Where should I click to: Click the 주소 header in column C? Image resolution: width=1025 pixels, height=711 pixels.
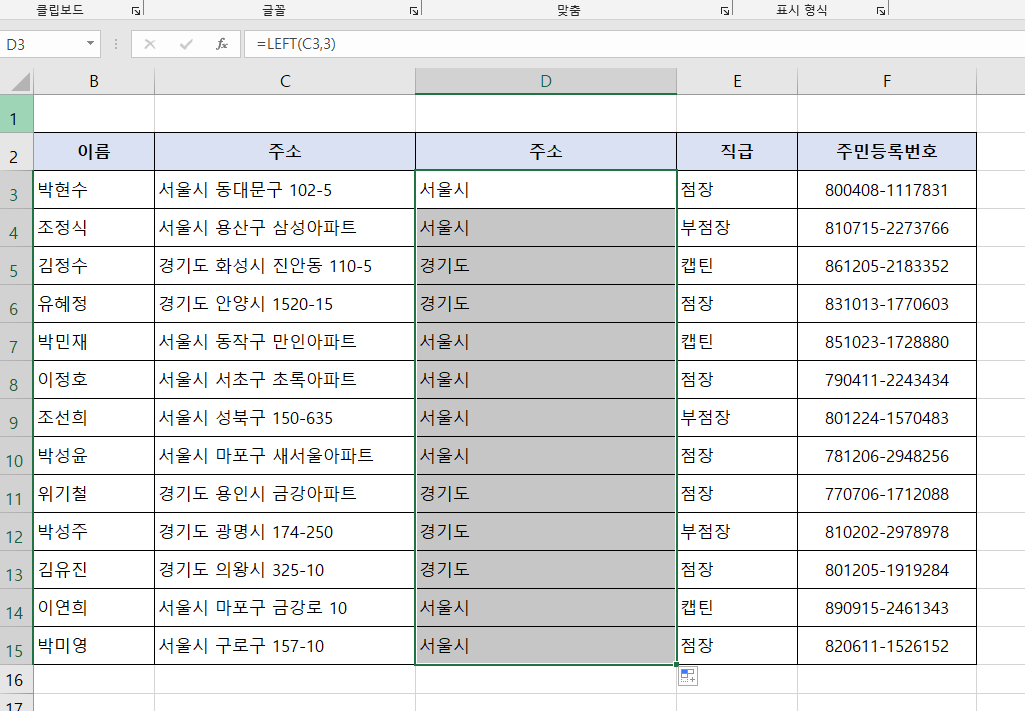tap(285, 152)
